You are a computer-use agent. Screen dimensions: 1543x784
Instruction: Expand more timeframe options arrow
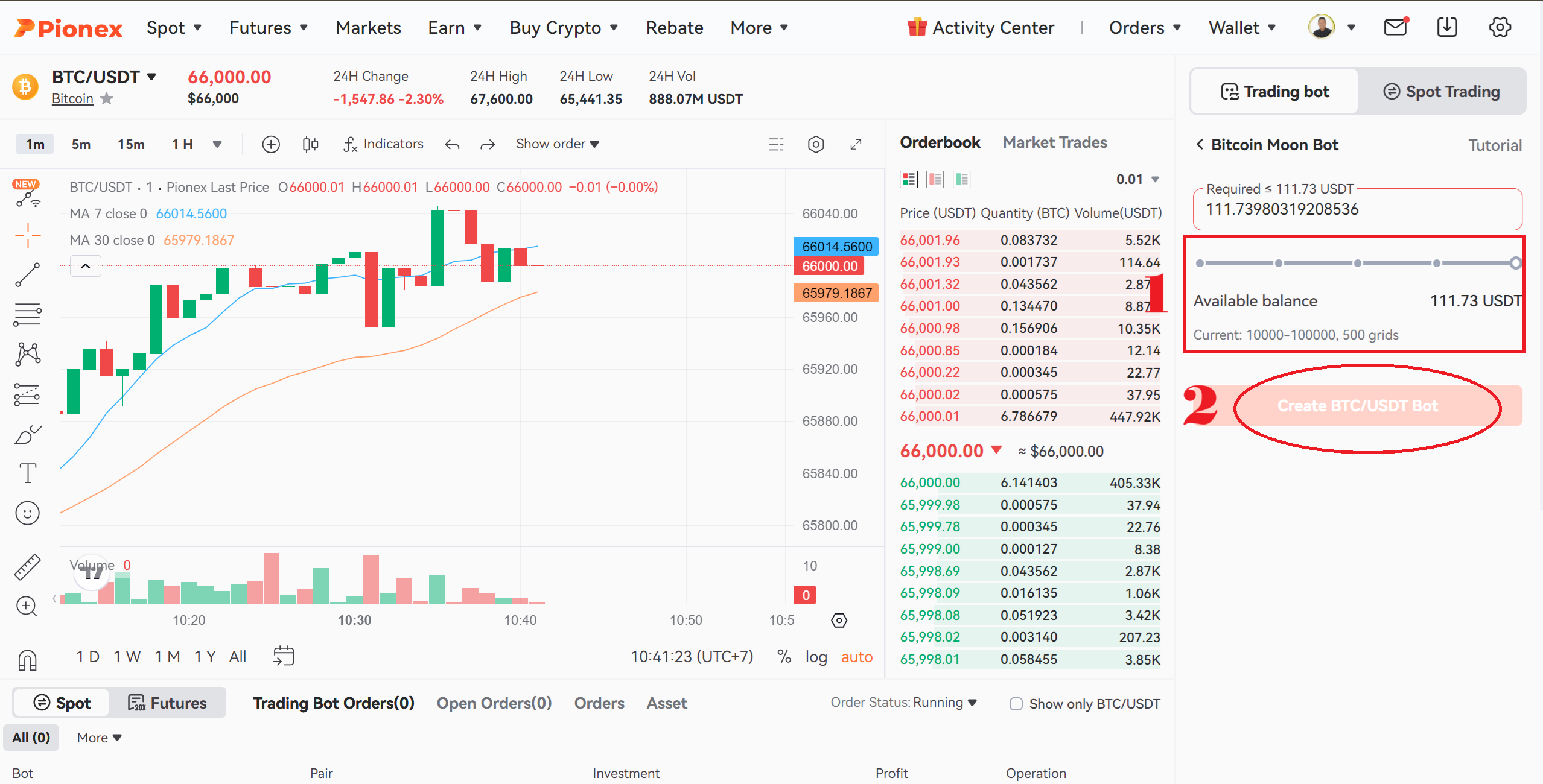(217, 144)
